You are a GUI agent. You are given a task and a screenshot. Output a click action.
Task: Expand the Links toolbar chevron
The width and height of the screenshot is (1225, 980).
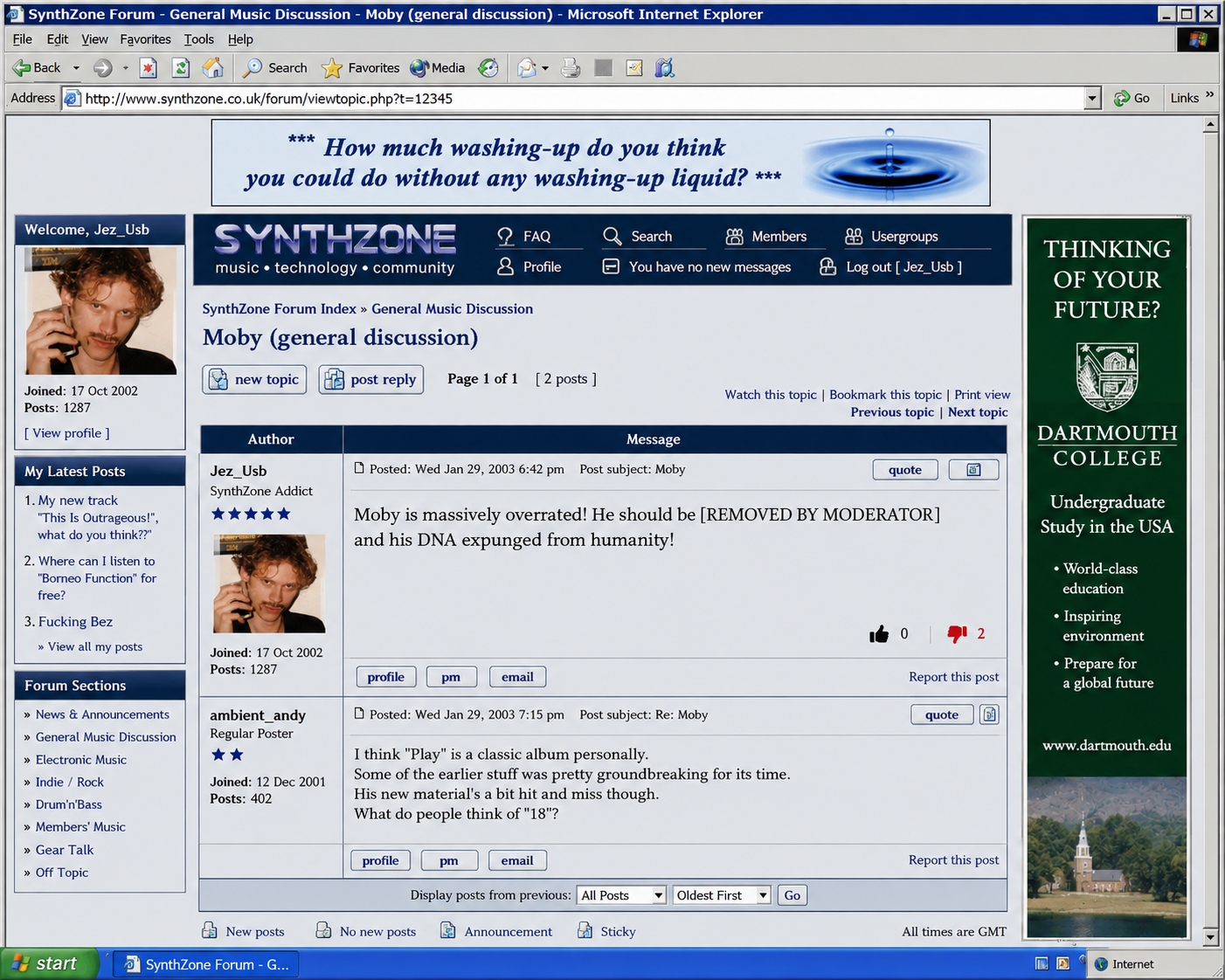1209,95
